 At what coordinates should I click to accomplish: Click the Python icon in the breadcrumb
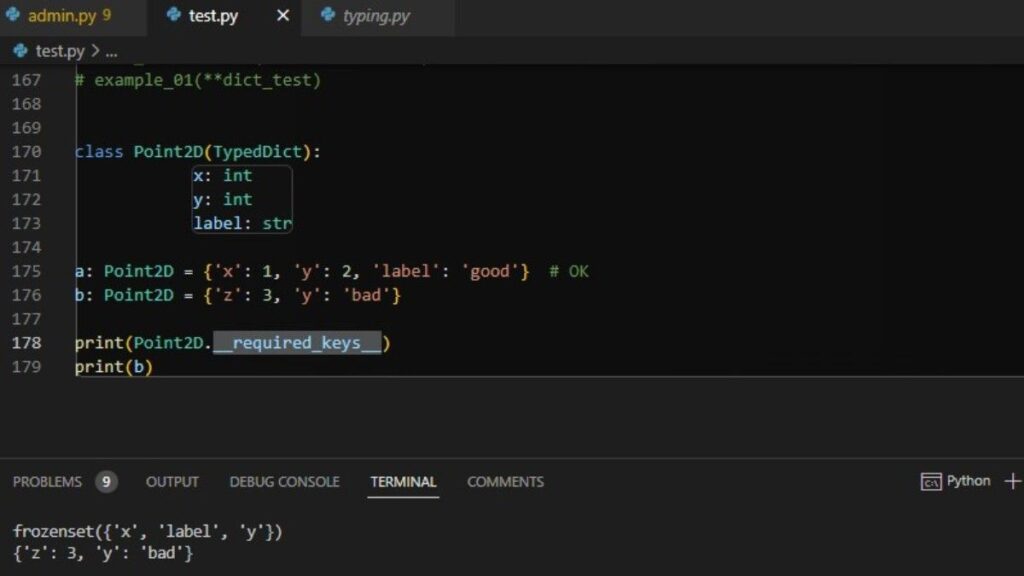point(20,50)
